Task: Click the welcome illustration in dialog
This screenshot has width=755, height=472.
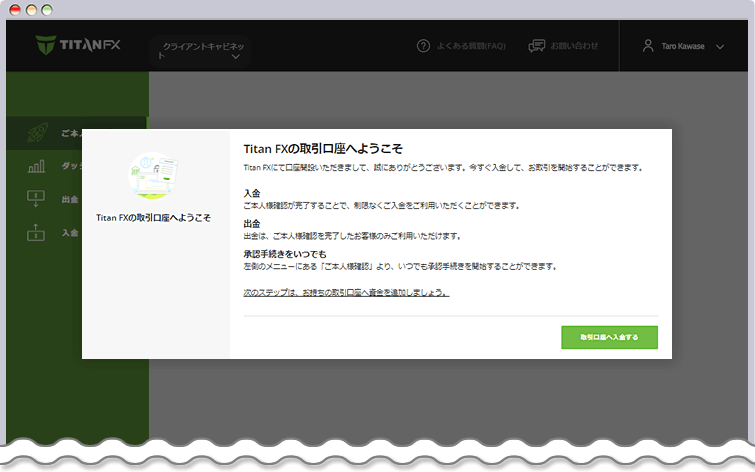Action: coord(153,175)
